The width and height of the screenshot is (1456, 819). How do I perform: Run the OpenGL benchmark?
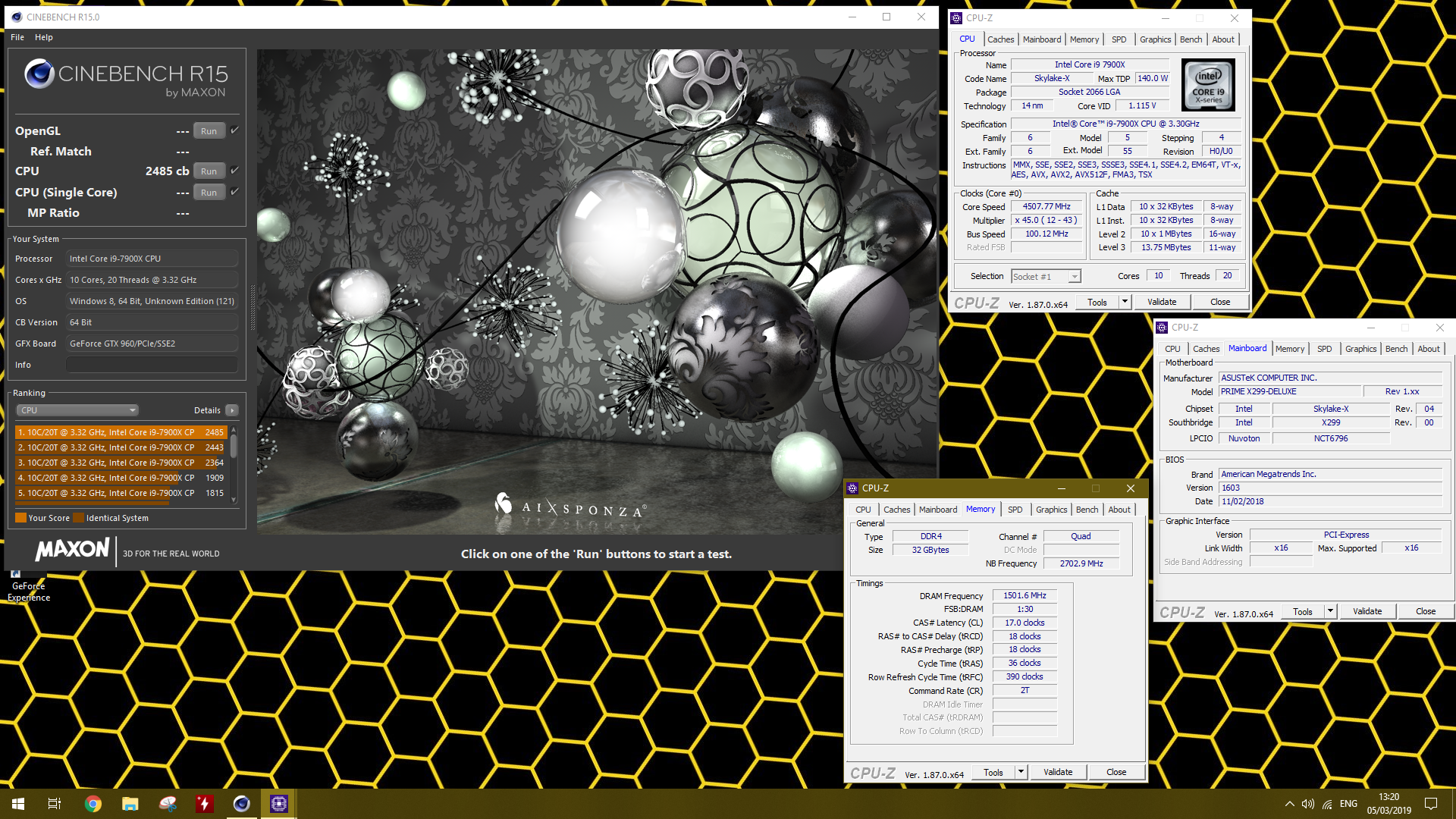[209, 130]
